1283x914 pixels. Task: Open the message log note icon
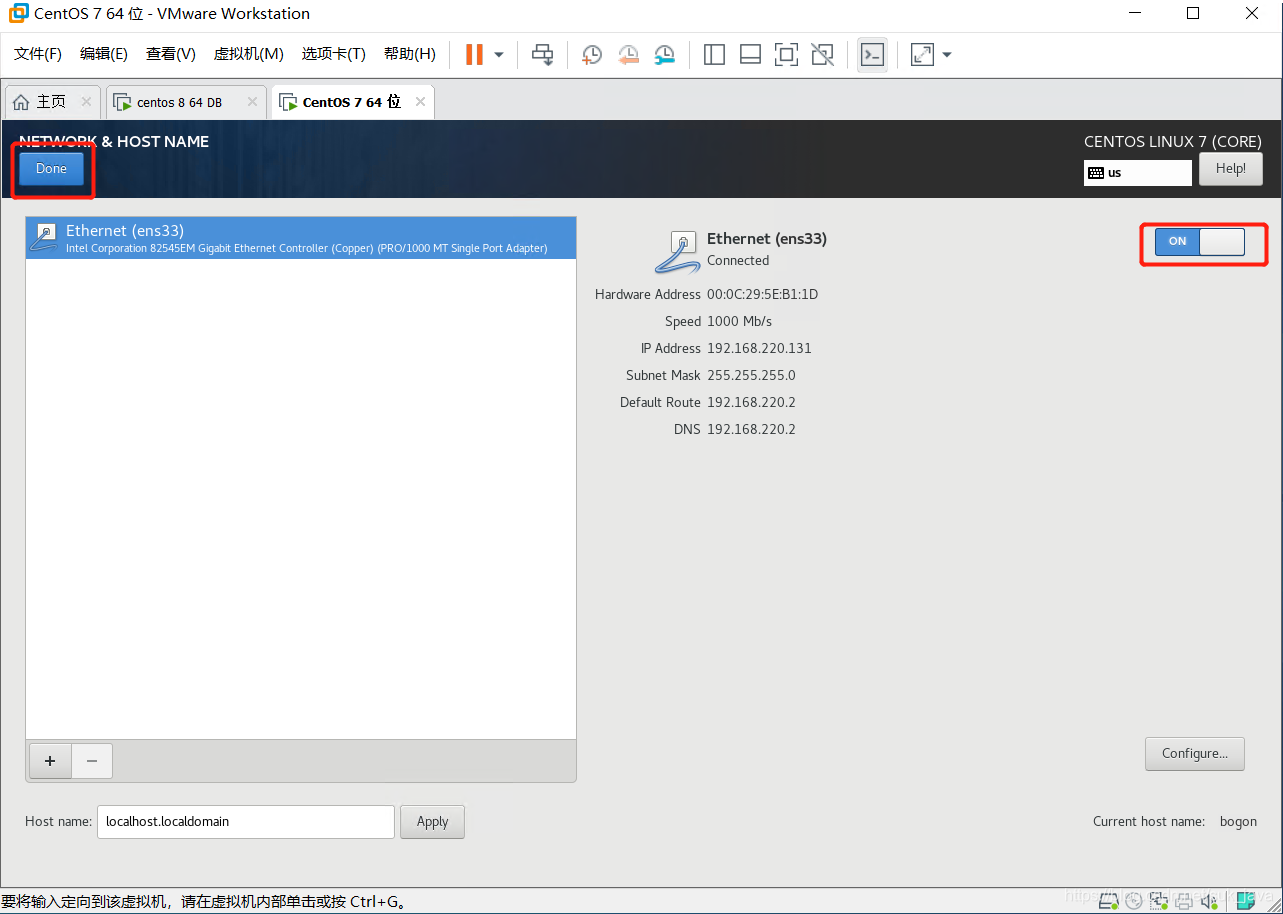tap(1245, 901)
